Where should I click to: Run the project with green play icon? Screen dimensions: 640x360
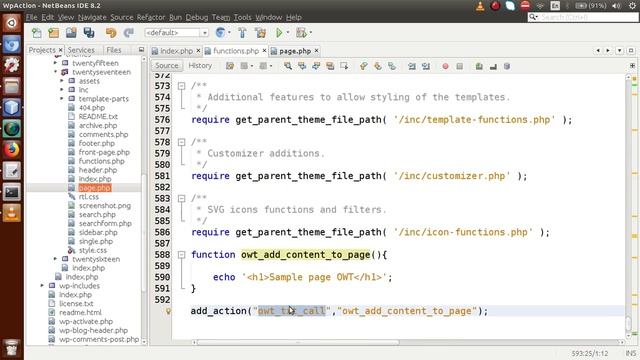(279, 33)
